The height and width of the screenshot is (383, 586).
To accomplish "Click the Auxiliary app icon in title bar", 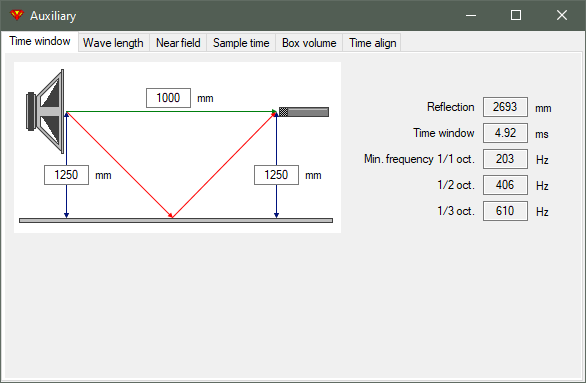I will [x=17, y=15].
